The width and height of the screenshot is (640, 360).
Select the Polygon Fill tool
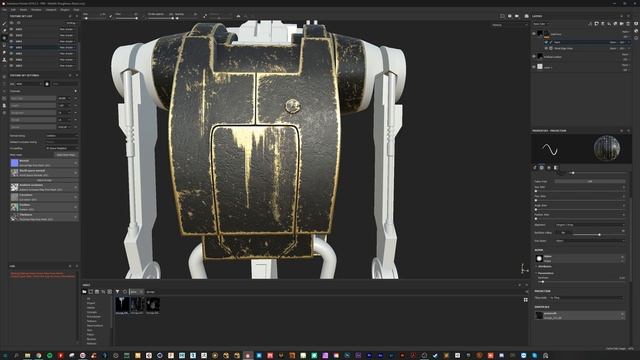tap(4, 45)
